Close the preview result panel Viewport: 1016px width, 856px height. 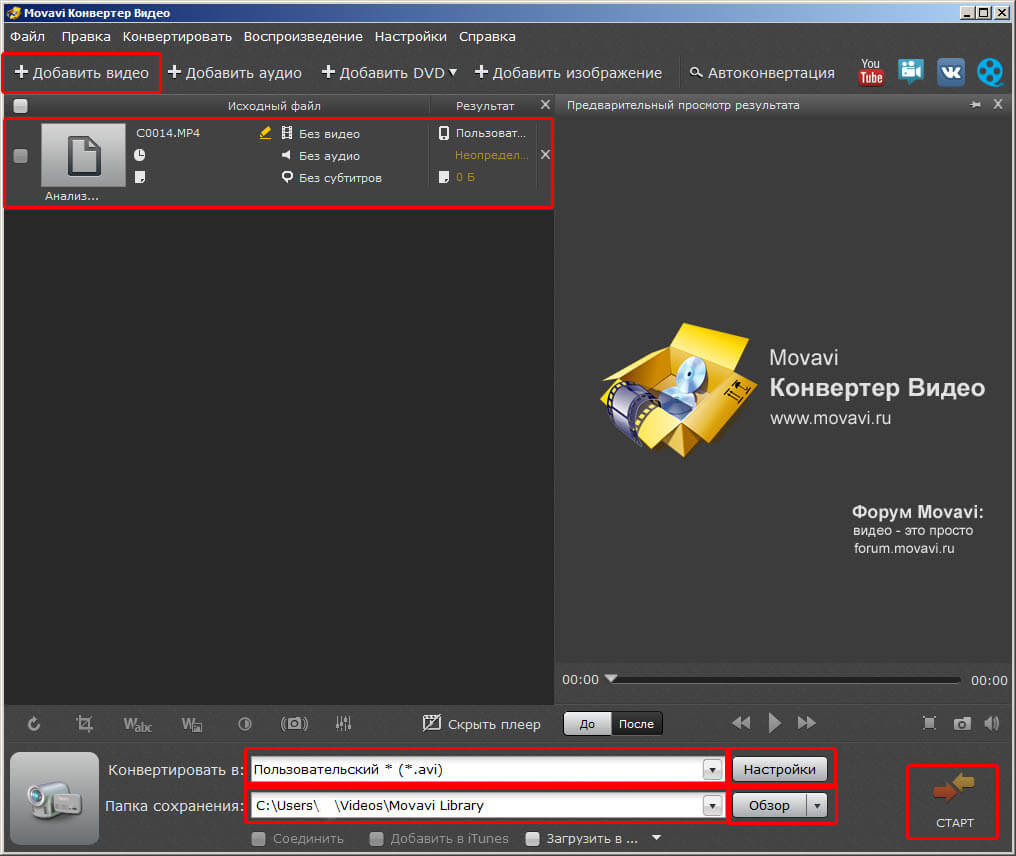(998, 104)
